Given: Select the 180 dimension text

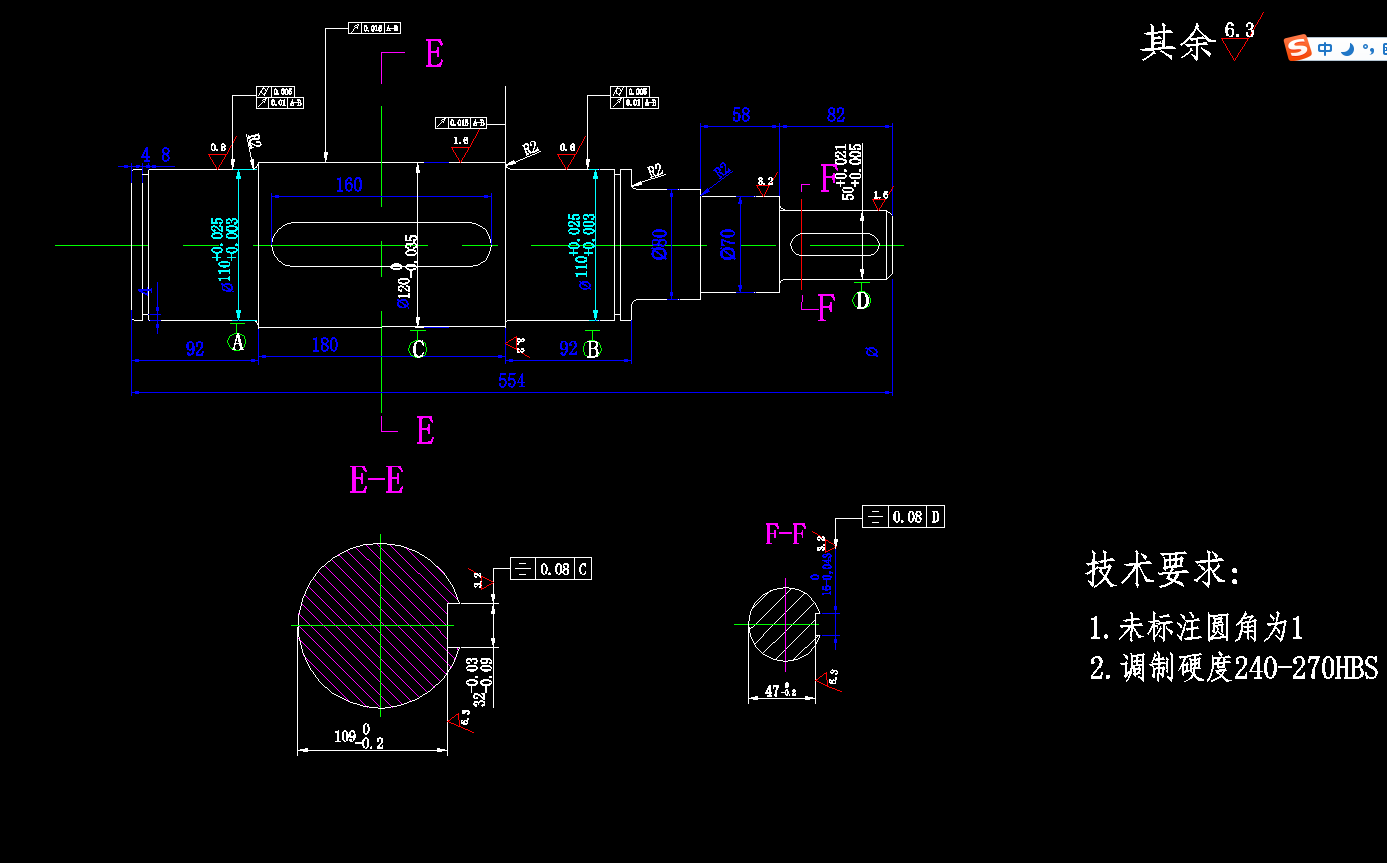Looking at the screenshot, I should coord(325,345).
